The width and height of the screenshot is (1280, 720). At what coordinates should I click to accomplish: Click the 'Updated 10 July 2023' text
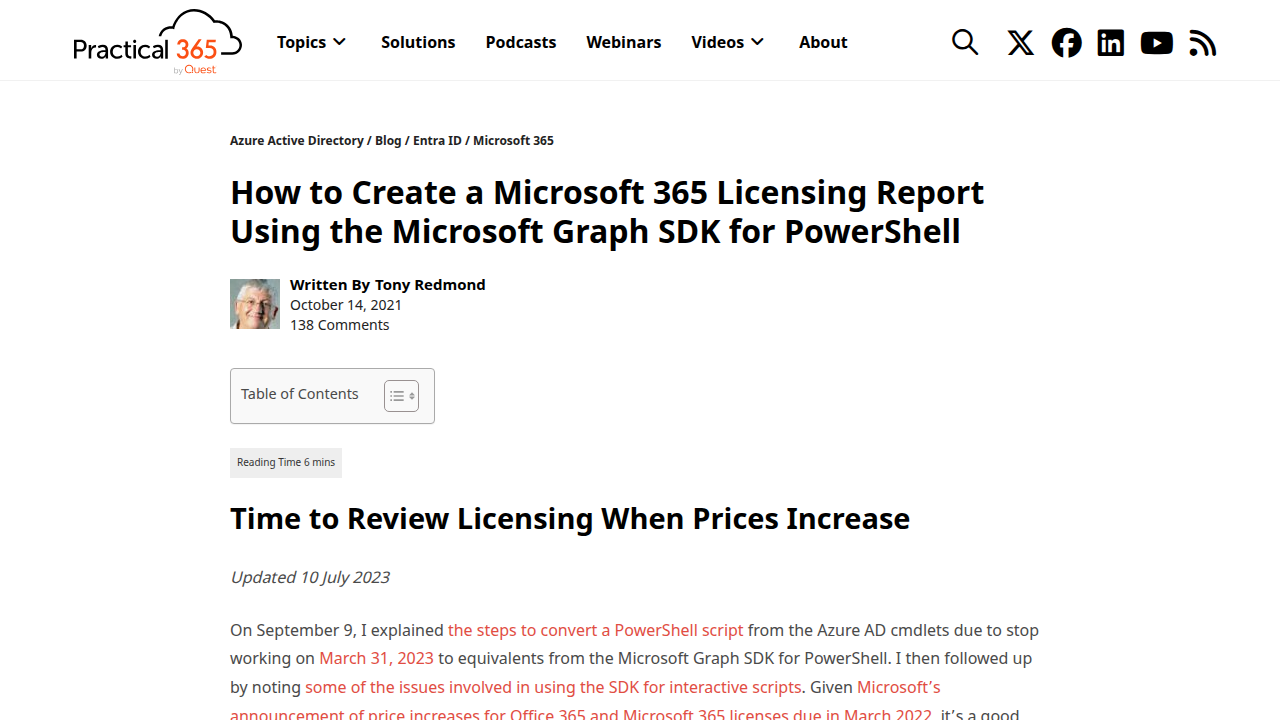[309, 577]
